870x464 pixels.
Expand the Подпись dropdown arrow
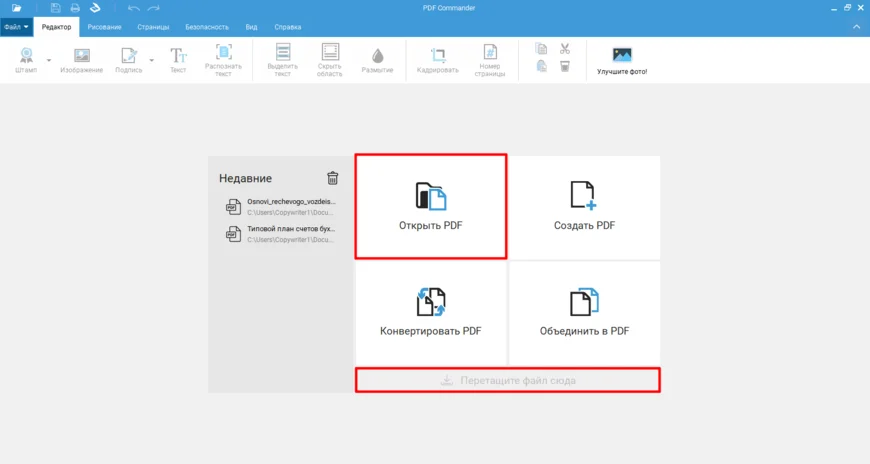point(151,60)
